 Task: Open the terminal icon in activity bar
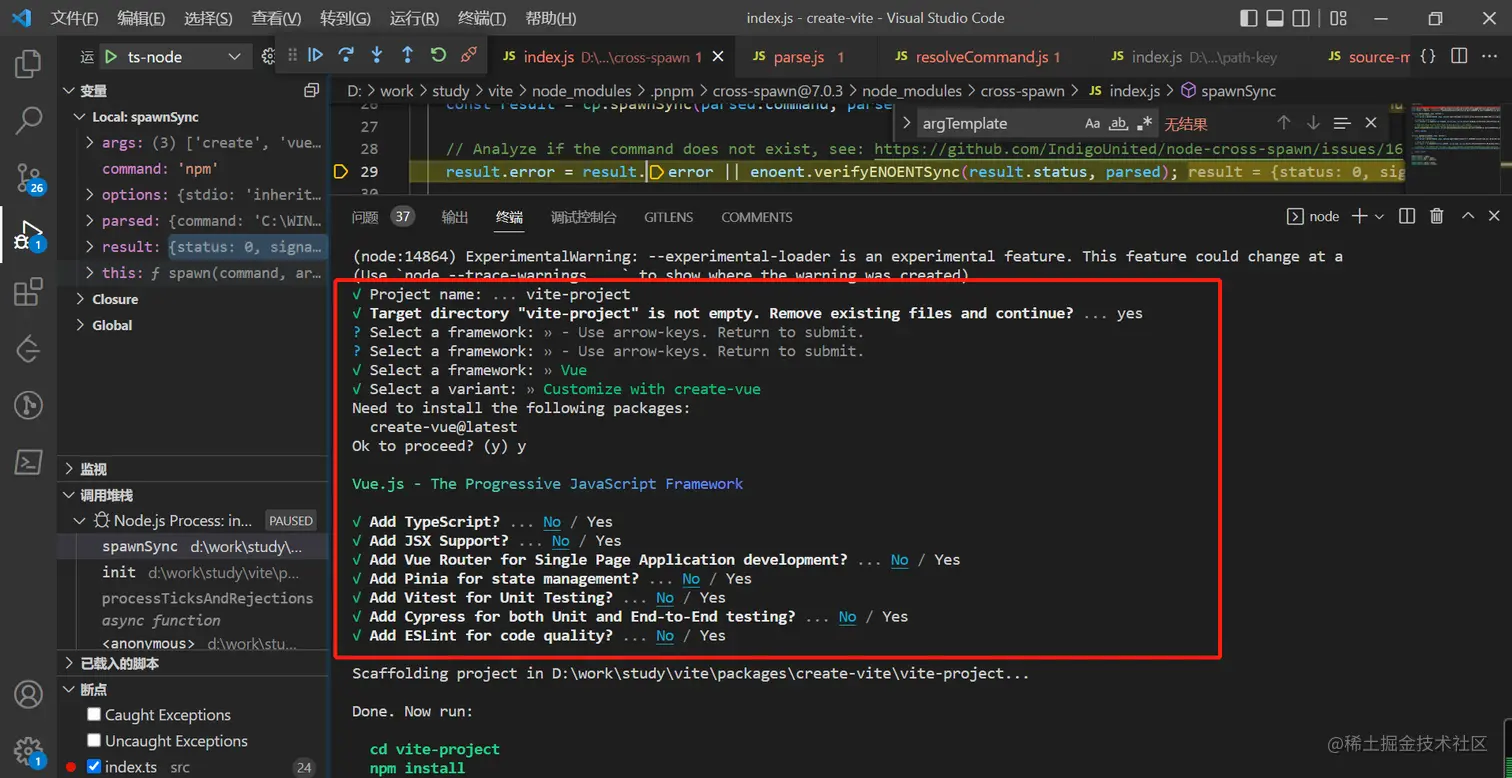28,461
